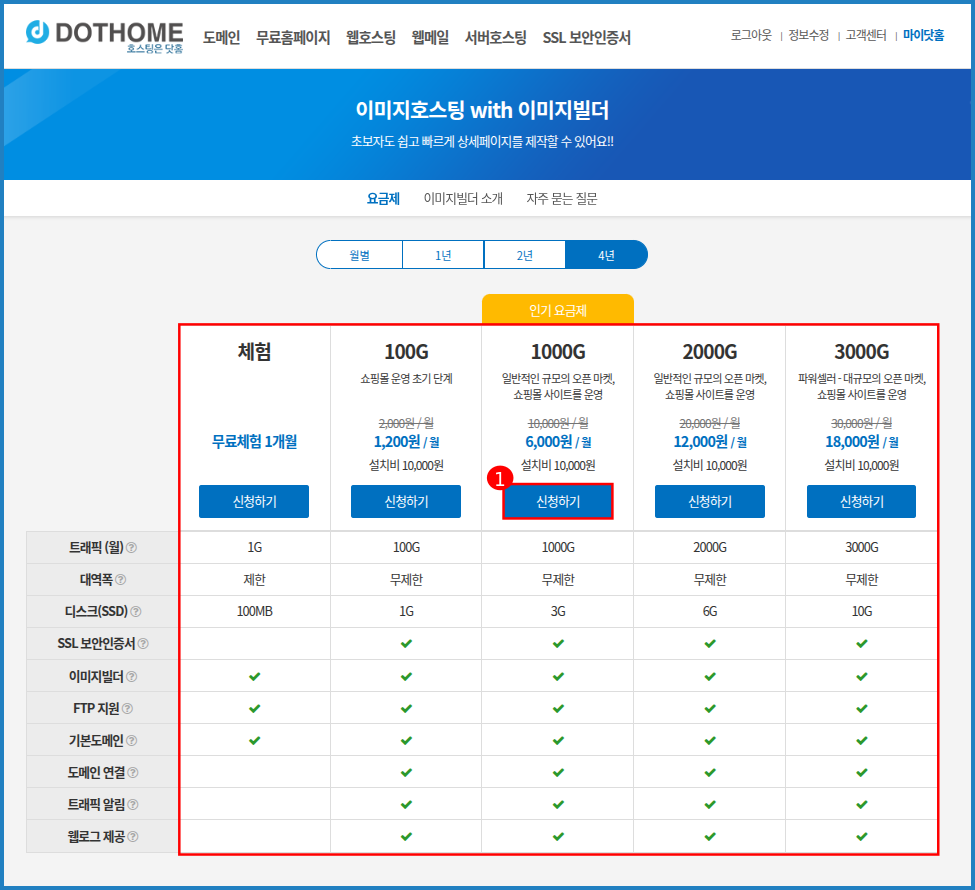Screen dimensions: 975x890
Task: Click help icon next to SSL 보안인증서
Action: (x=142, y=644)
